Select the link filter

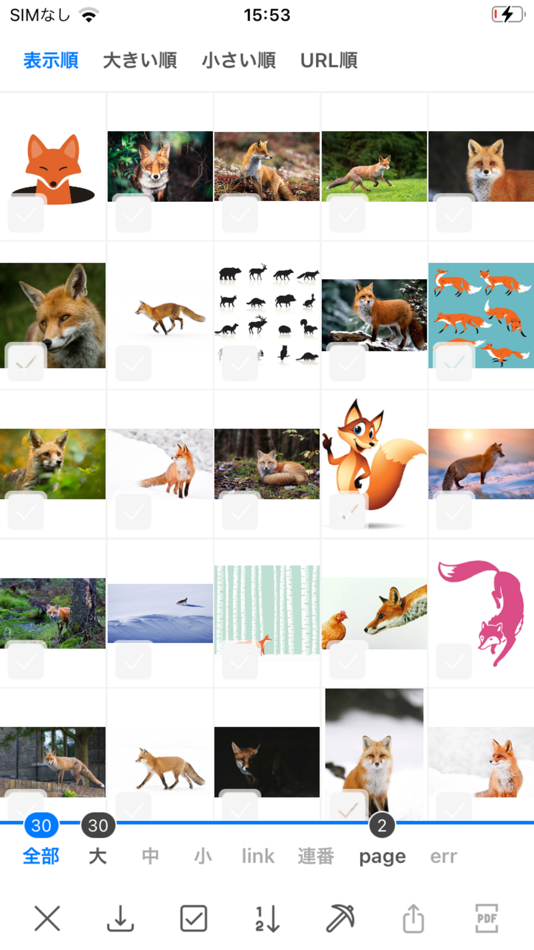pyautogui.click(x=258, y=856)
